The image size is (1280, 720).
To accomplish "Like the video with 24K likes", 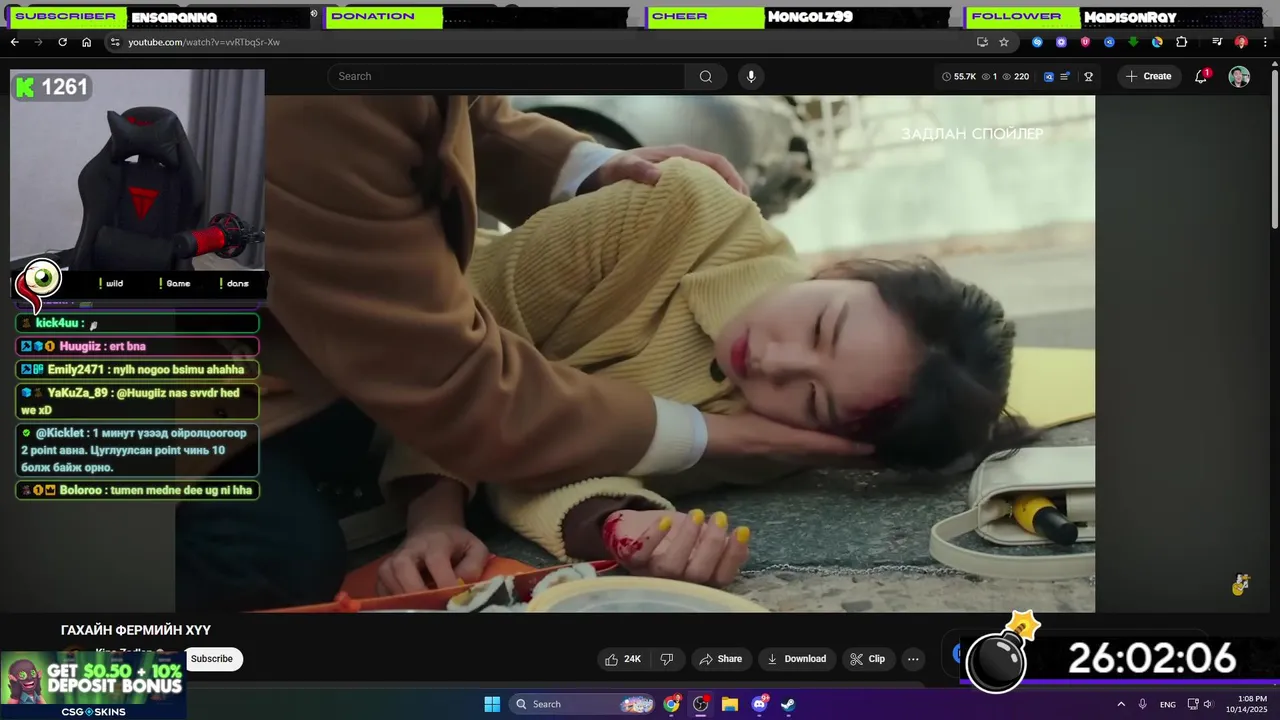I will (x=623, y=659).
